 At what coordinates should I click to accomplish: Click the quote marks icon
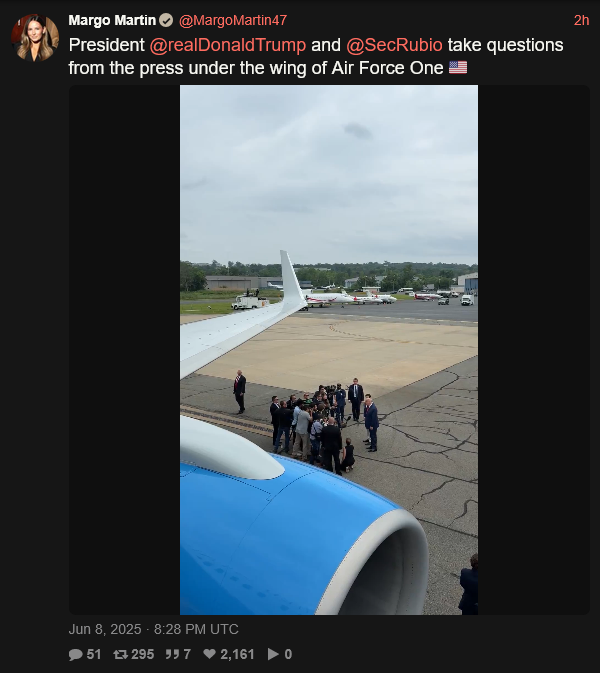[172, 655]
